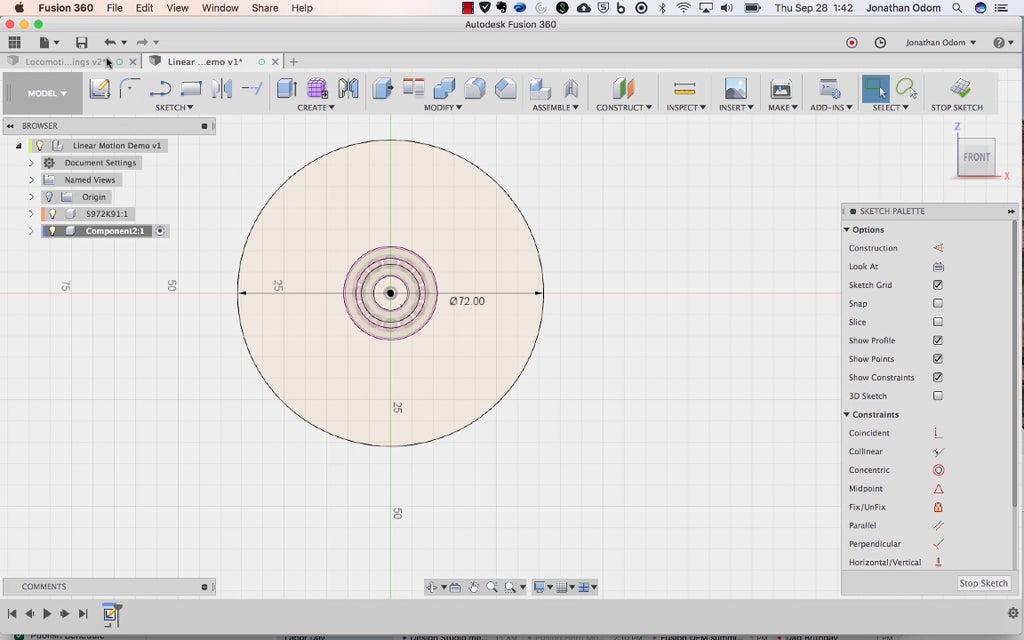Turn on the 3D Sketch checkbox
The height and width of the screenshot is (640, 1024).
click(938, 396)
